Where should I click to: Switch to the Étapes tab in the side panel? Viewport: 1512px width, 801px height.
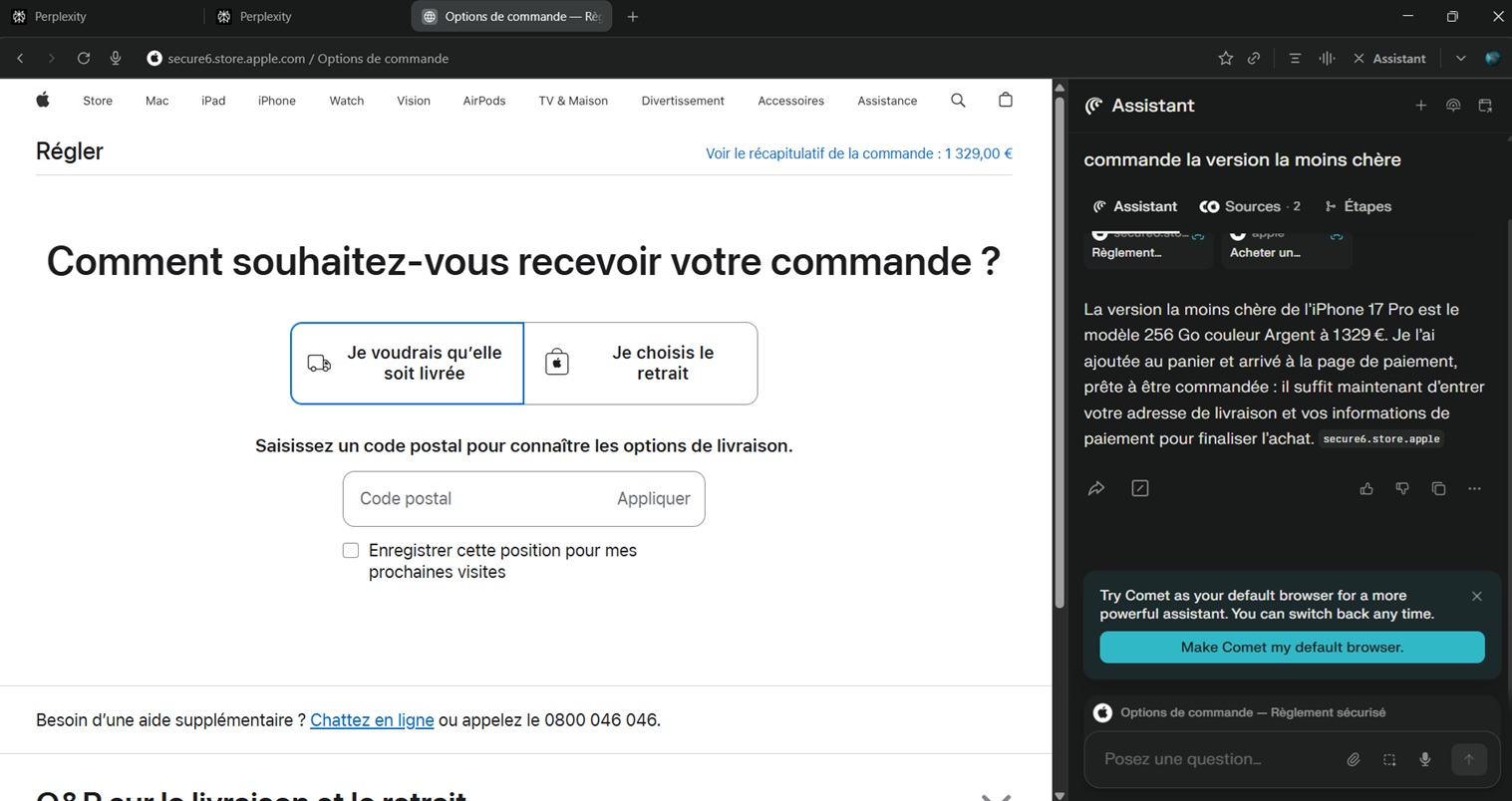[1359, 206]
